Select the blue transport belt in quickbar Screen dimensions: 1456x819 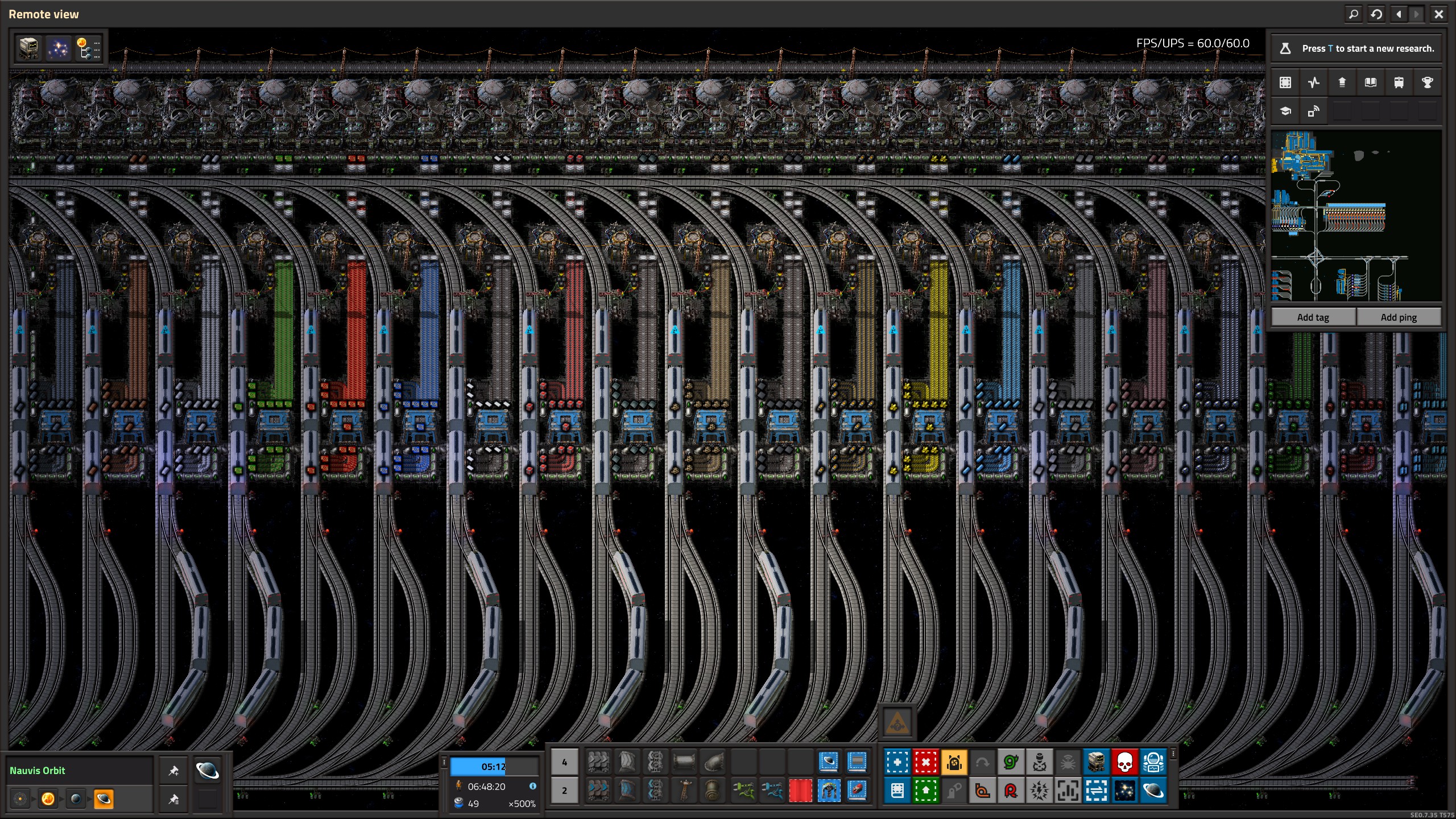coord(598,791)
